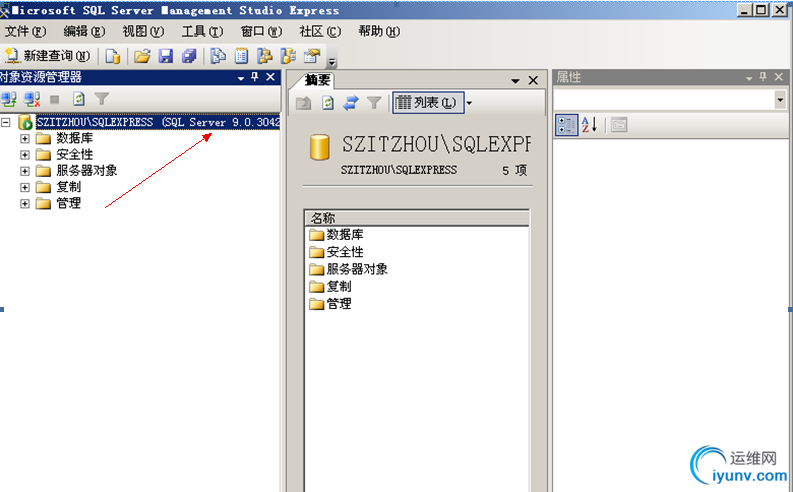Click Synchronize icon in Summary toolbar

pos(350,103)
